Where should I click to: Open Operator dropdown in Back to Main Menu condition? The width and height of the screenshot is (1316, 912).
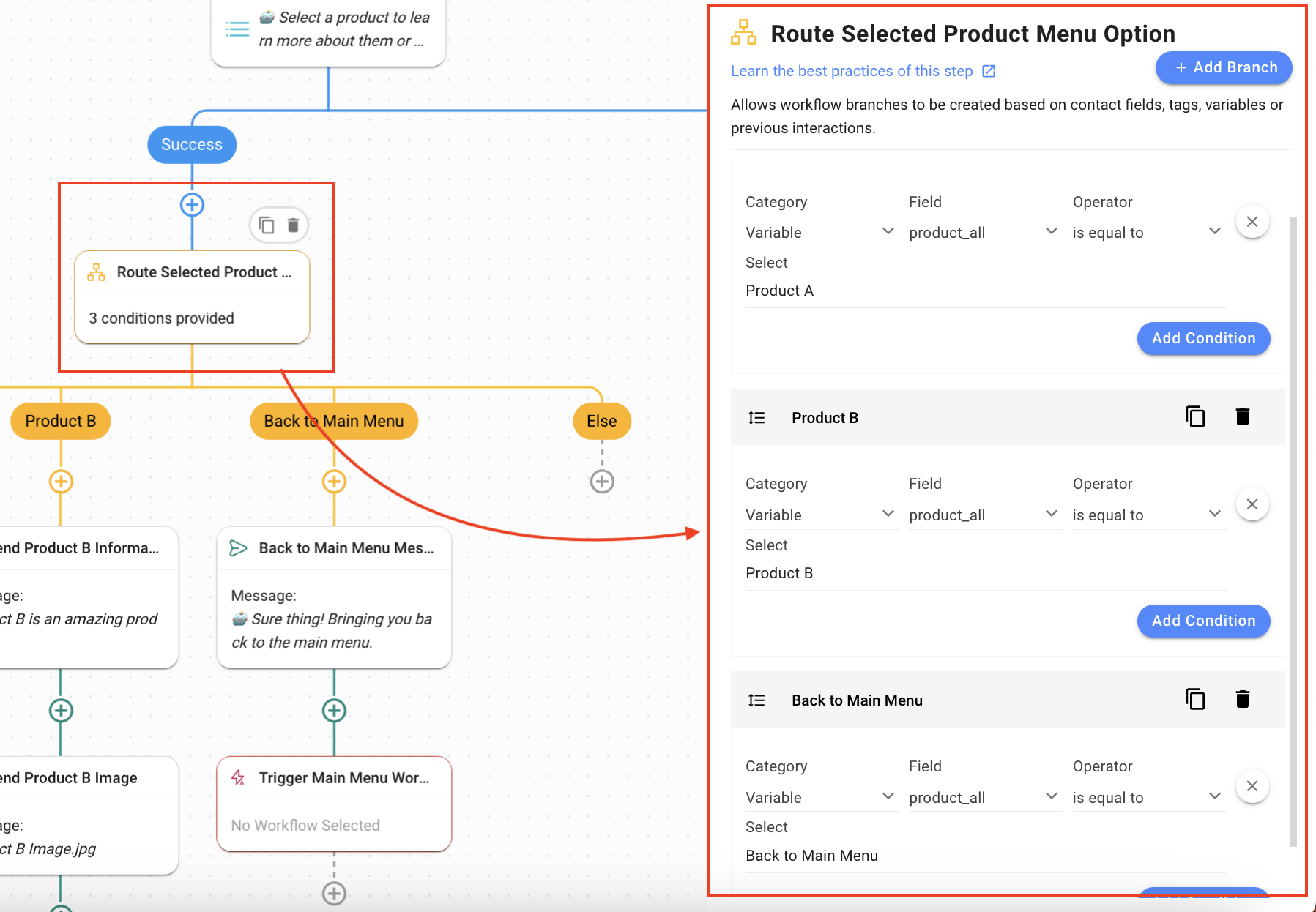pos(1147,798)
